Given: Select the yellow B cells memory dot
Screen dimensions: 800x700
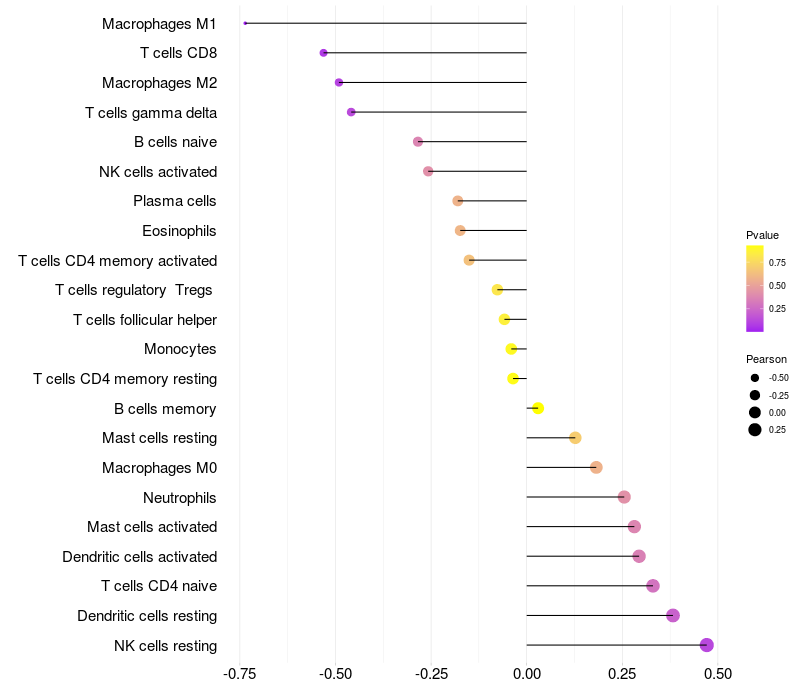Looking at the screenshot, I should point(538,408).
